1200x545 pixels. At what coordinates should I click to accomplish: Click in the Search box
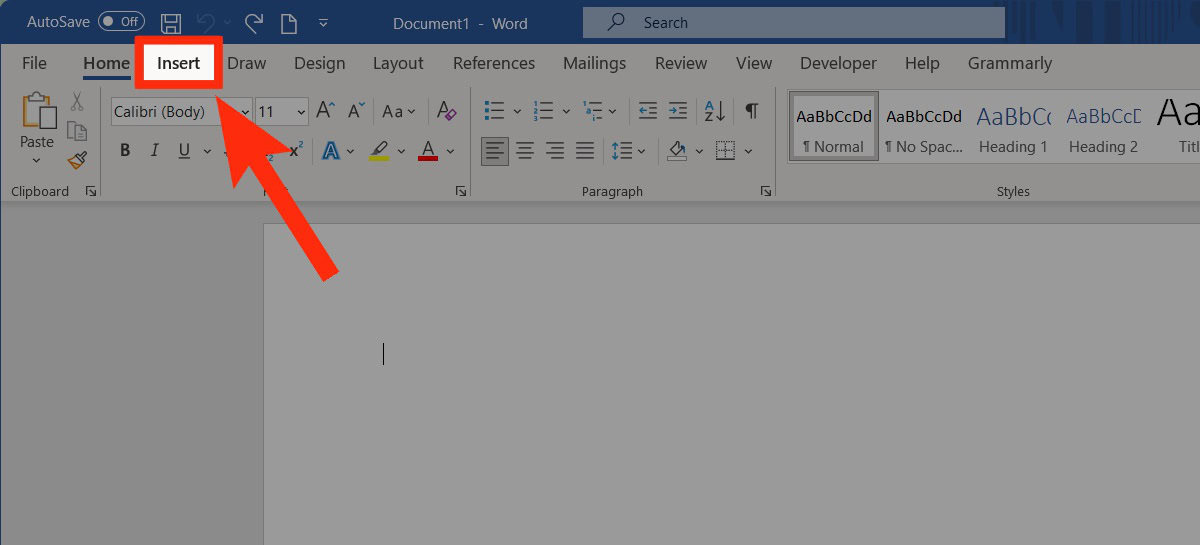tap(794, 22)
